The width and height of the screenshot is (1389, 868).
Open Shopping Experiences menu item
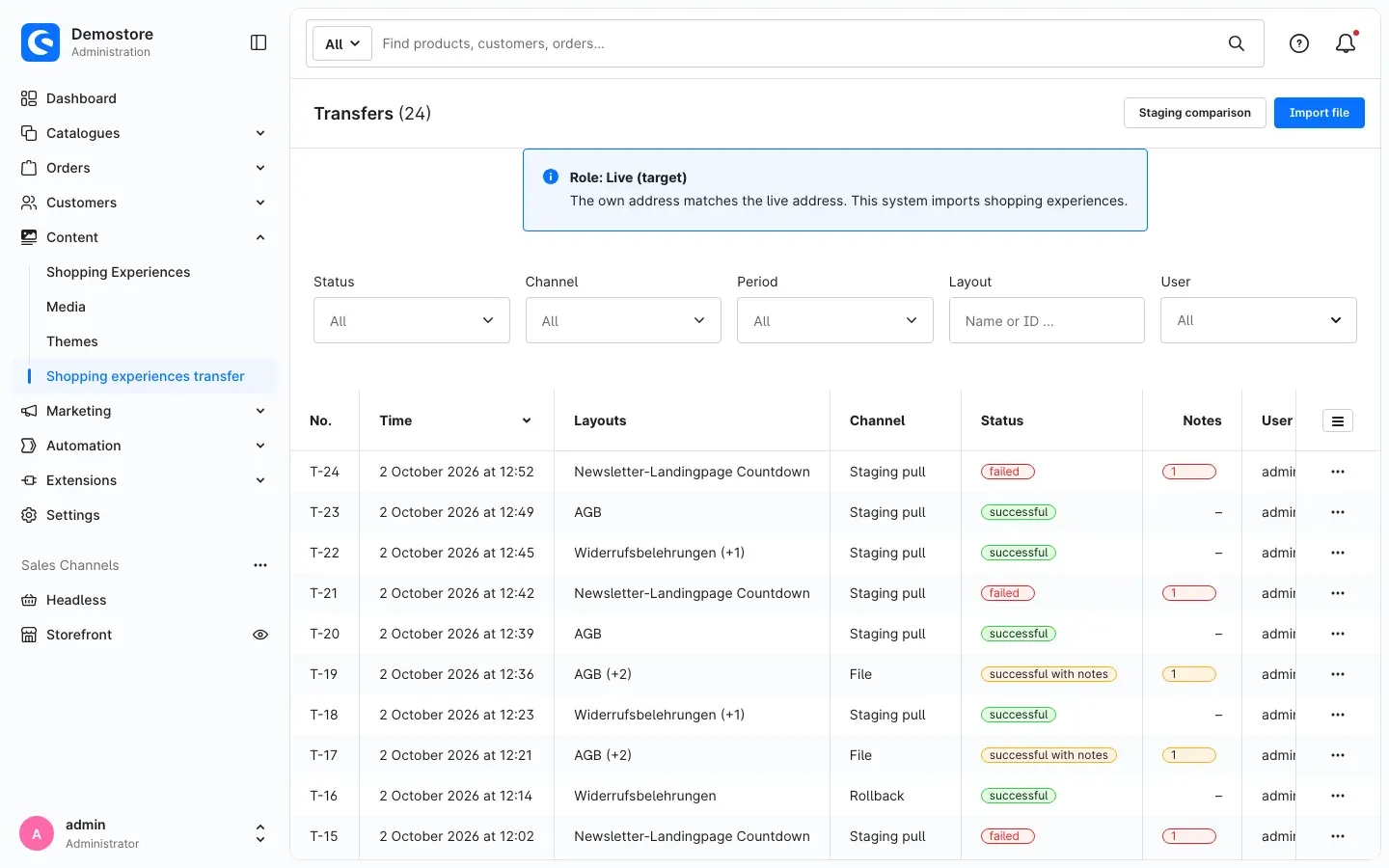pos(118,272)
